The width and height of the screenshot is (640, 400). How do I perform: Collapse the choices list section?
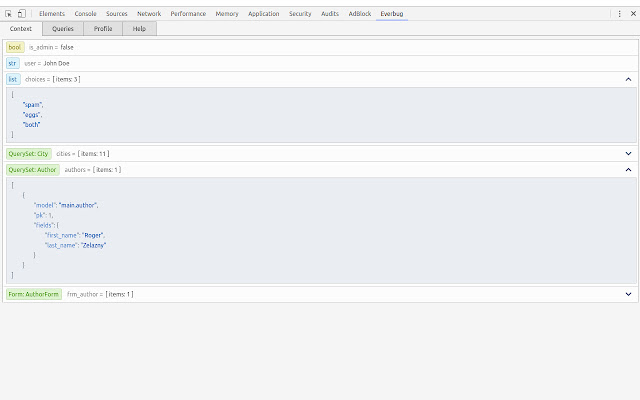pos(628,79)
